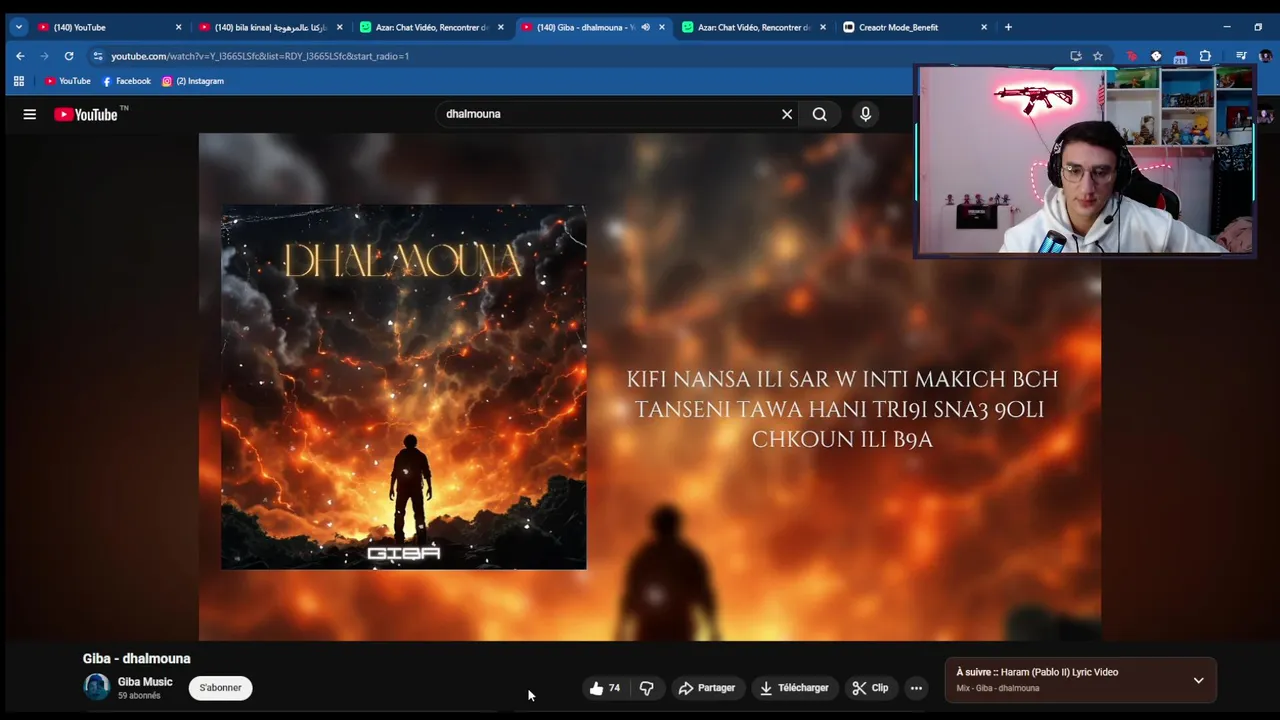
Task: Clear the search query with the X
Action: pos(787,114)
